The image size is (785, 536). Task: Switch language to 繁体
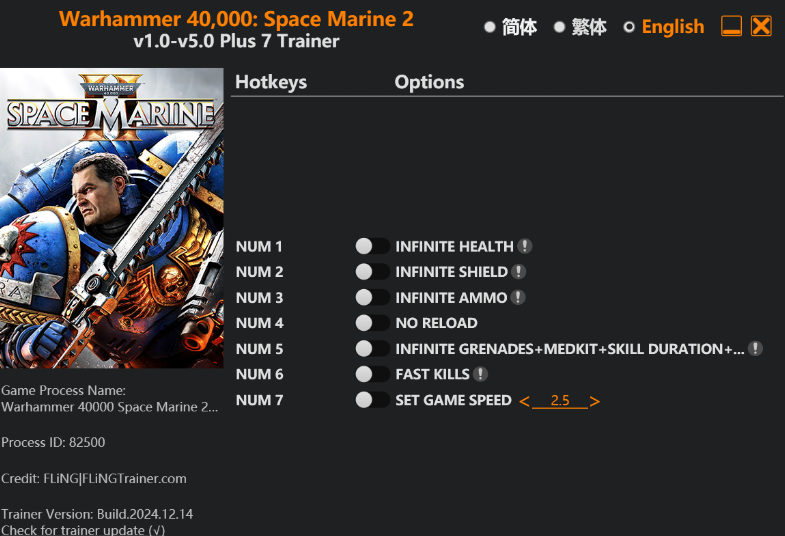(x=560, y=27)
